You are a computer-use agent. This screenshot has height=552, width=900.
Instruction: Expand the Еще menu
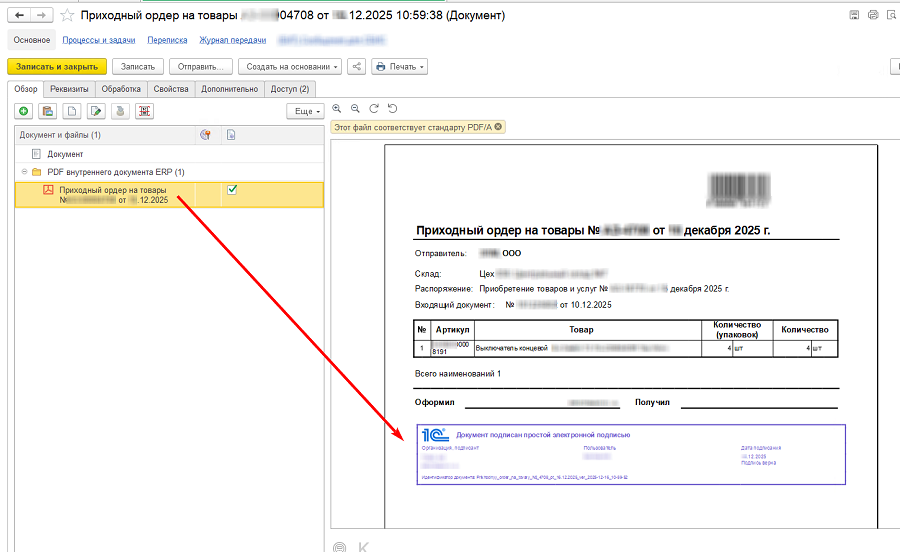click(x=304, y=111)
